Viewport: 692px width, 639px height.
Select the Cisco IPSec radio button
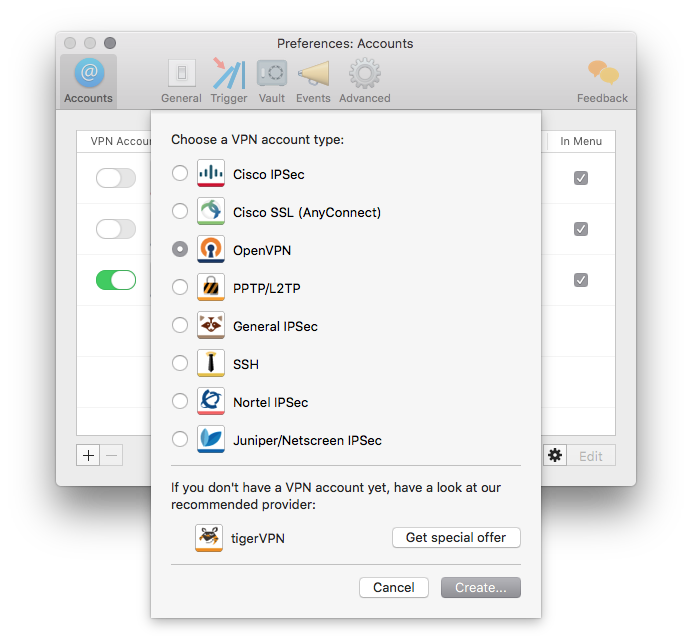pyautogui.click(x=180, y=174)
